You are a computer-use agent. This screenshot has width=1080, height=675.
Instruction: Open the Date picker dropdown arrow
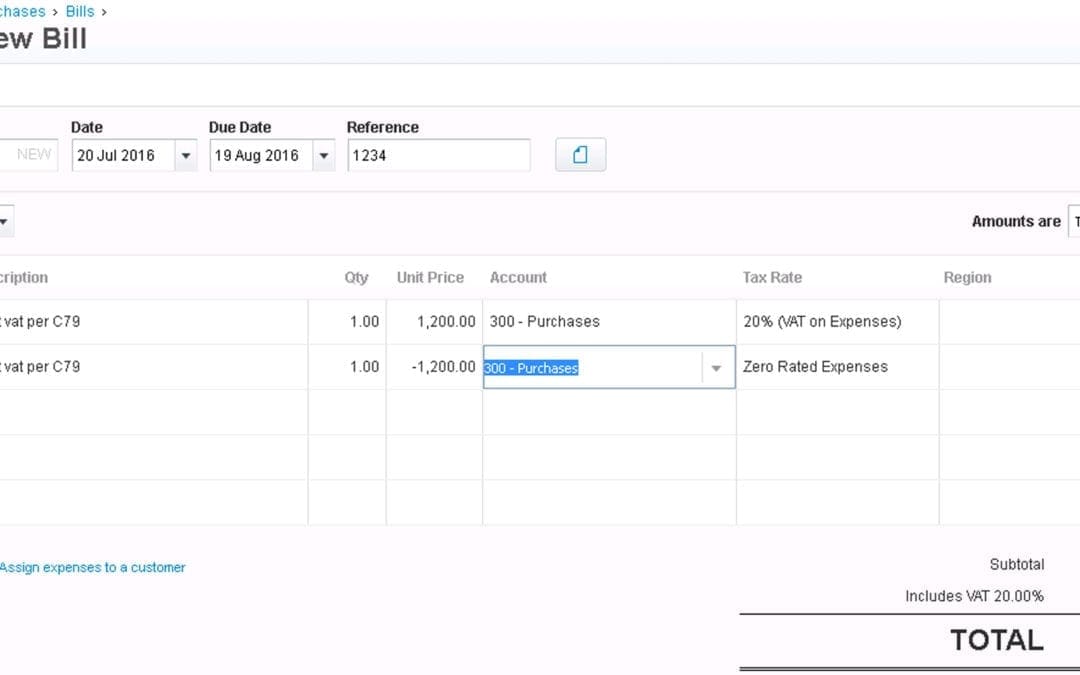coord(185,156)
